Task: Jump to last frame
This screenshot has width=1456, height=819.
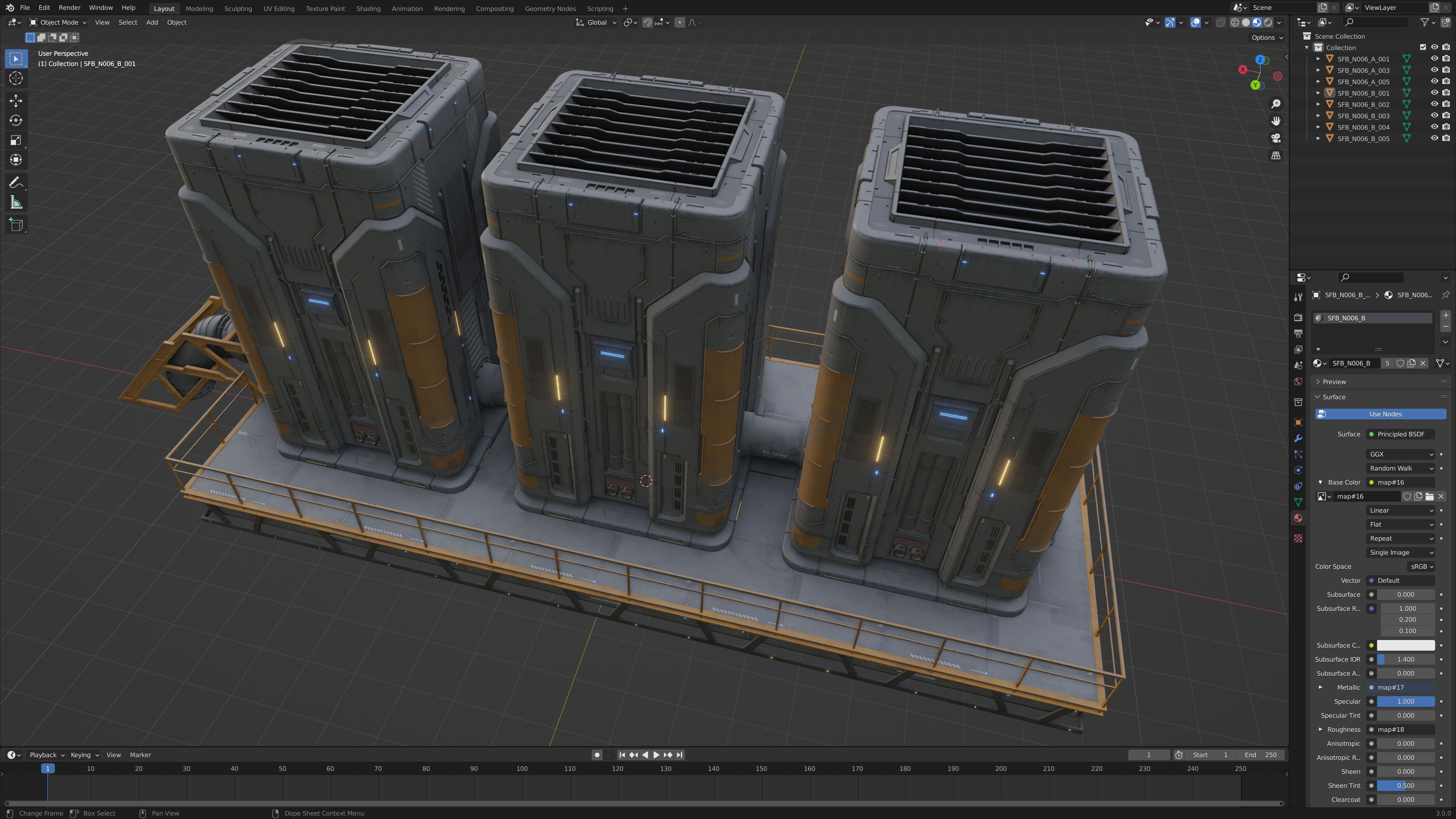Action: click(x=679, y=755)
